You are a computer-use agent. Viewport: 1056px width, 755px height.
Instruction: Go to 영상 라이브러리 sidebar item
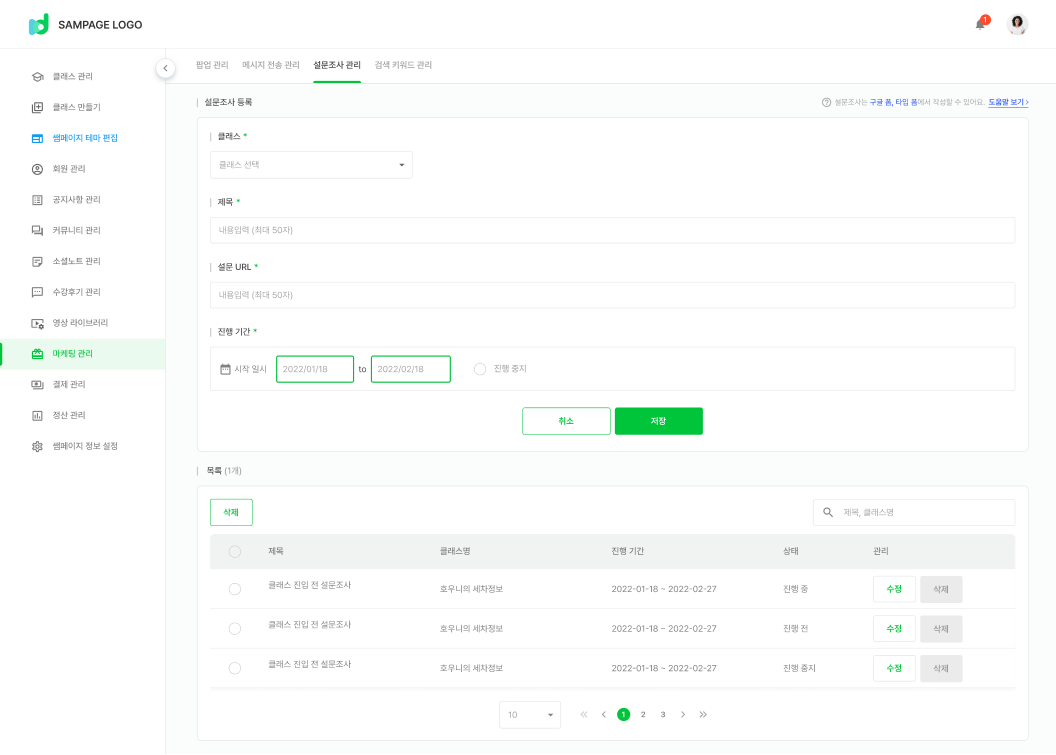80,323
